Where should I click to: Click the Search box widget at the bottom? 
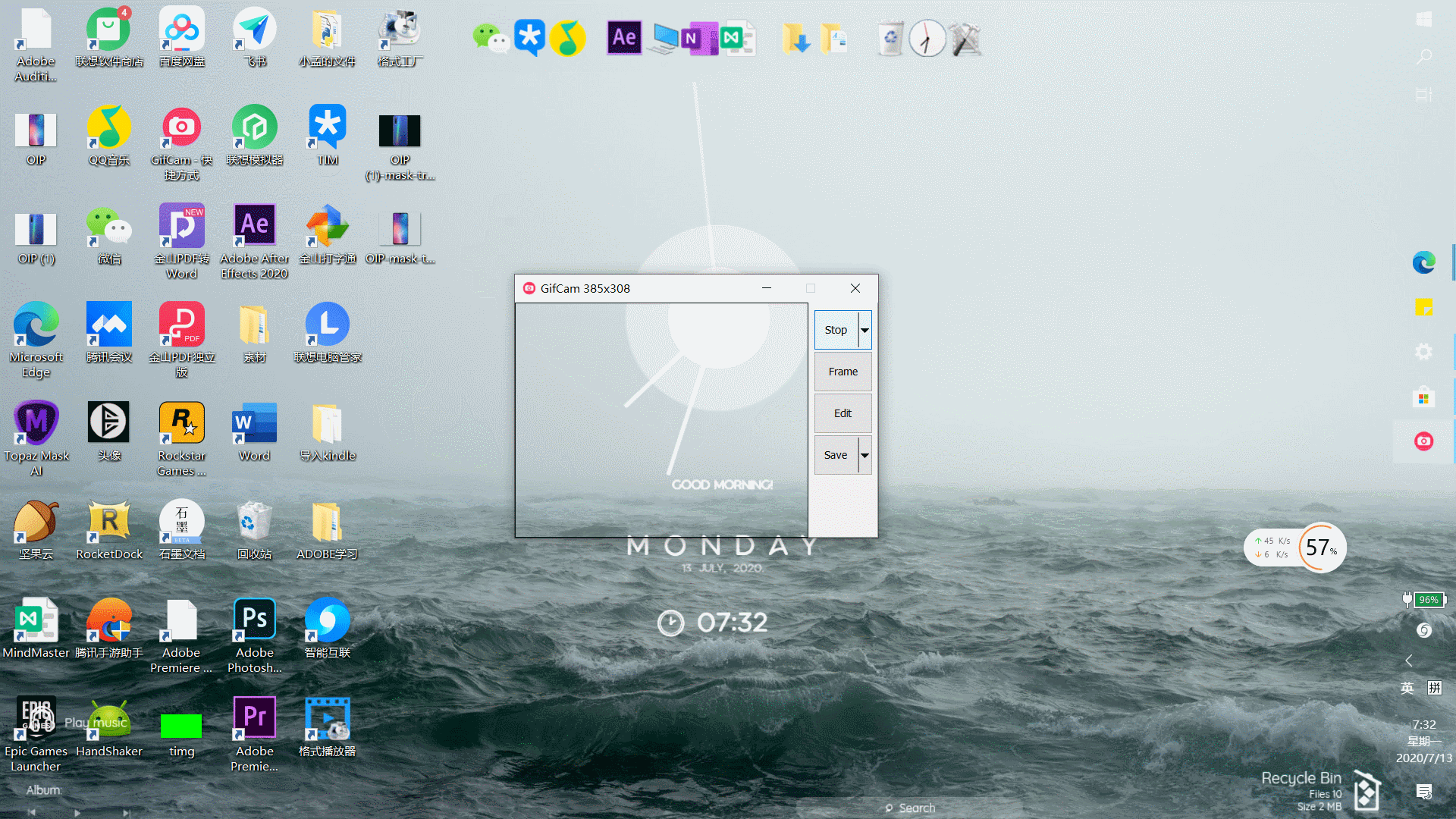[x=910, y=808]
